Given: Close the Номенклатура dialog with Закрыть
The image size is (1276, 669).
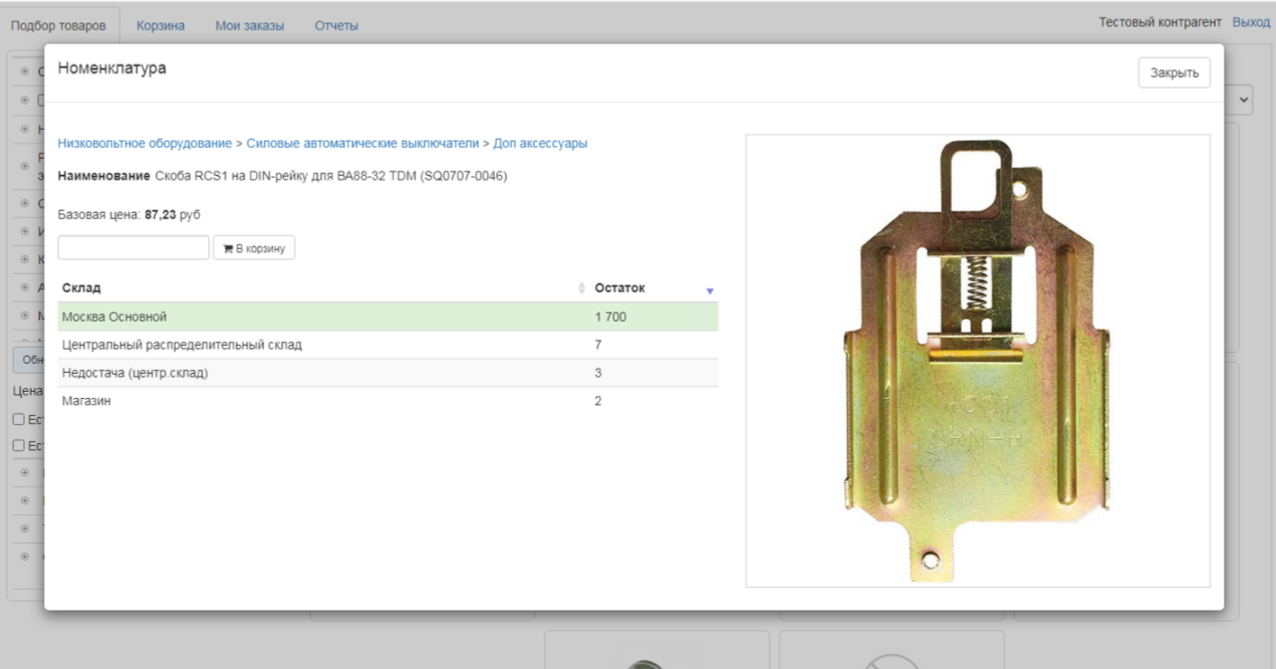Looking at the screenshot, I should click(x=1174, y=73).
